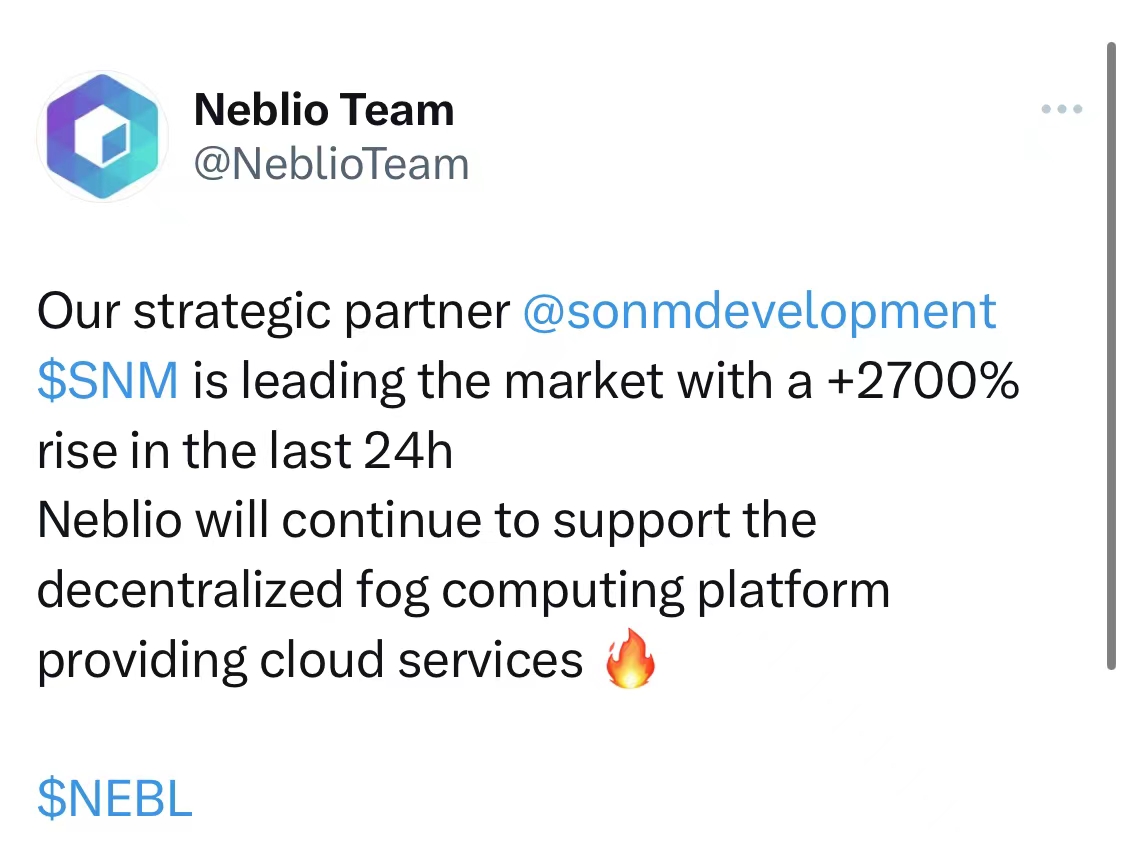1125x860 pixels.
Task: Click the fire emoji in the tweet
Action: tap(633, 661)
